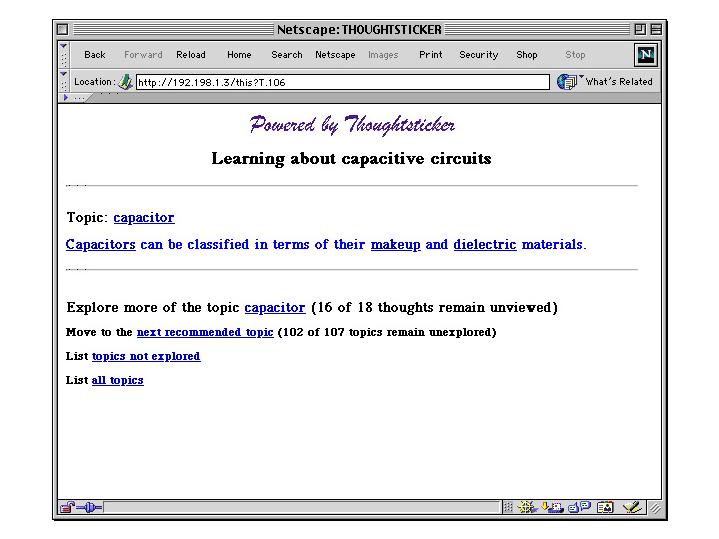Open capacitor link in Explore more line

point(275,307)
